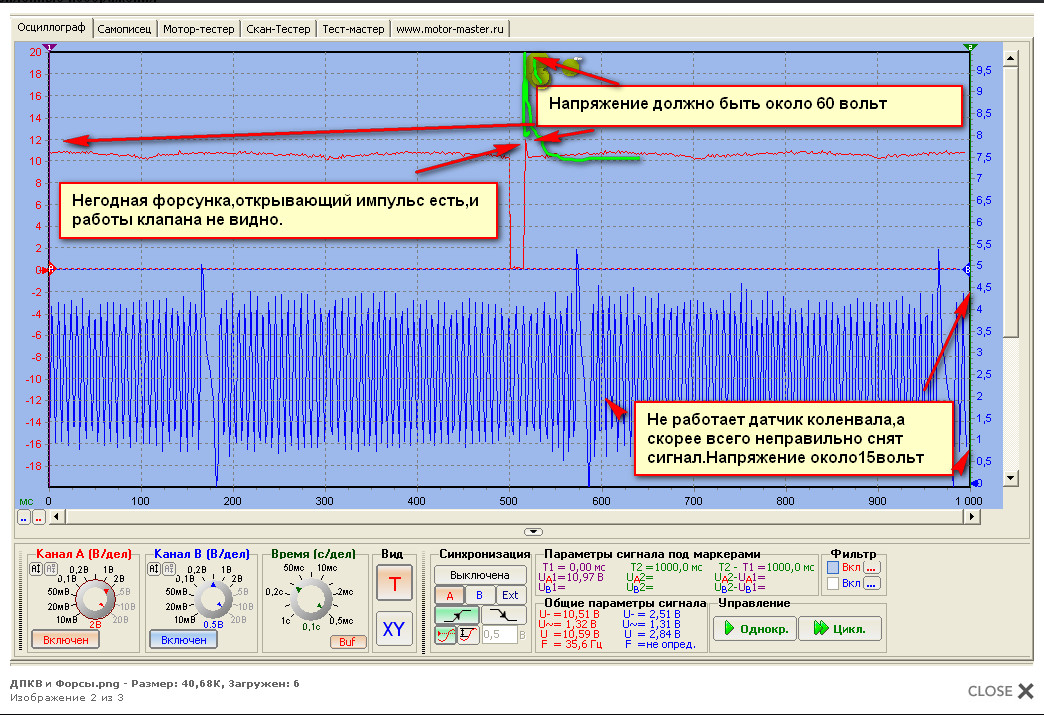Click channel A zero-level marker on left axis

pos(50,270)
